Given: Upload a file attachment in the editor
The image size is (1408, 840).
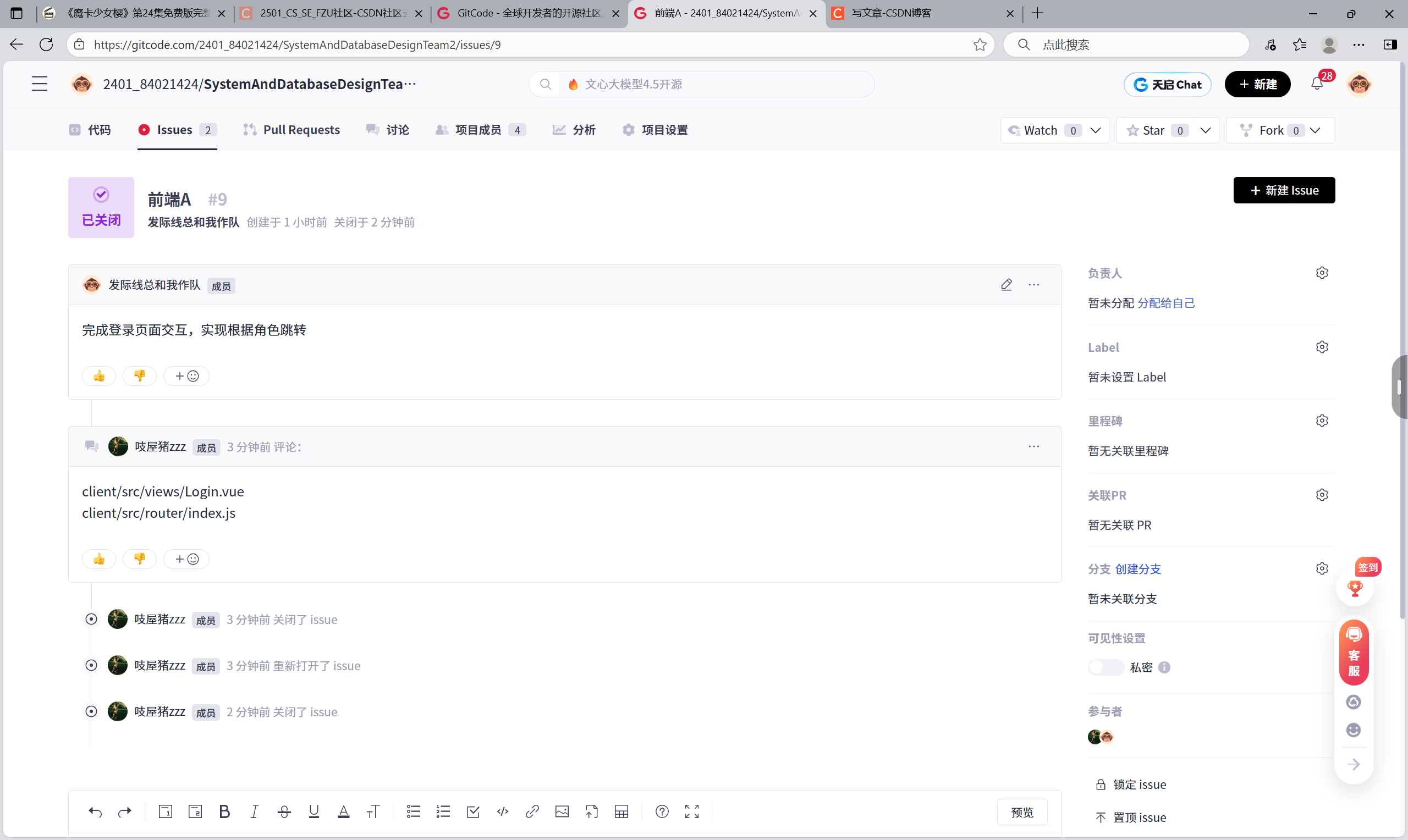Looking at the screenshot, I should tap(592, 812).
